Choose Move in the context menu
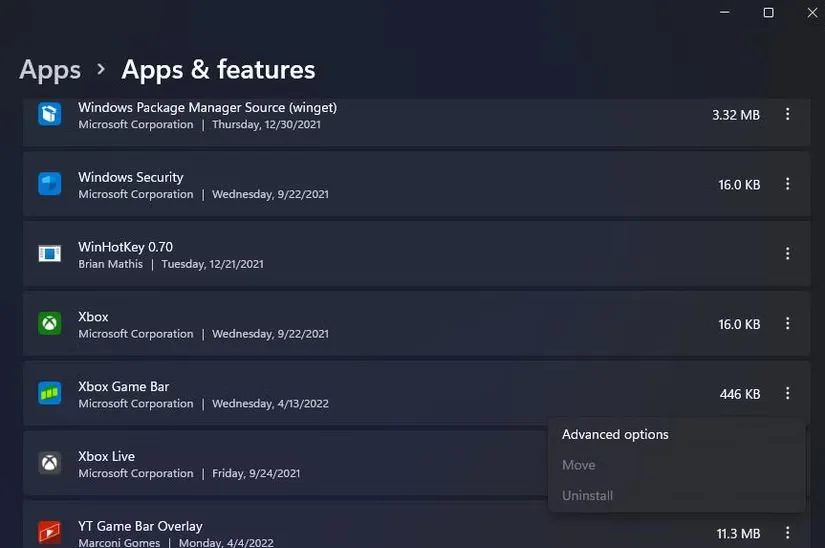This screenshot has height=548, width=825. [579, 465]
